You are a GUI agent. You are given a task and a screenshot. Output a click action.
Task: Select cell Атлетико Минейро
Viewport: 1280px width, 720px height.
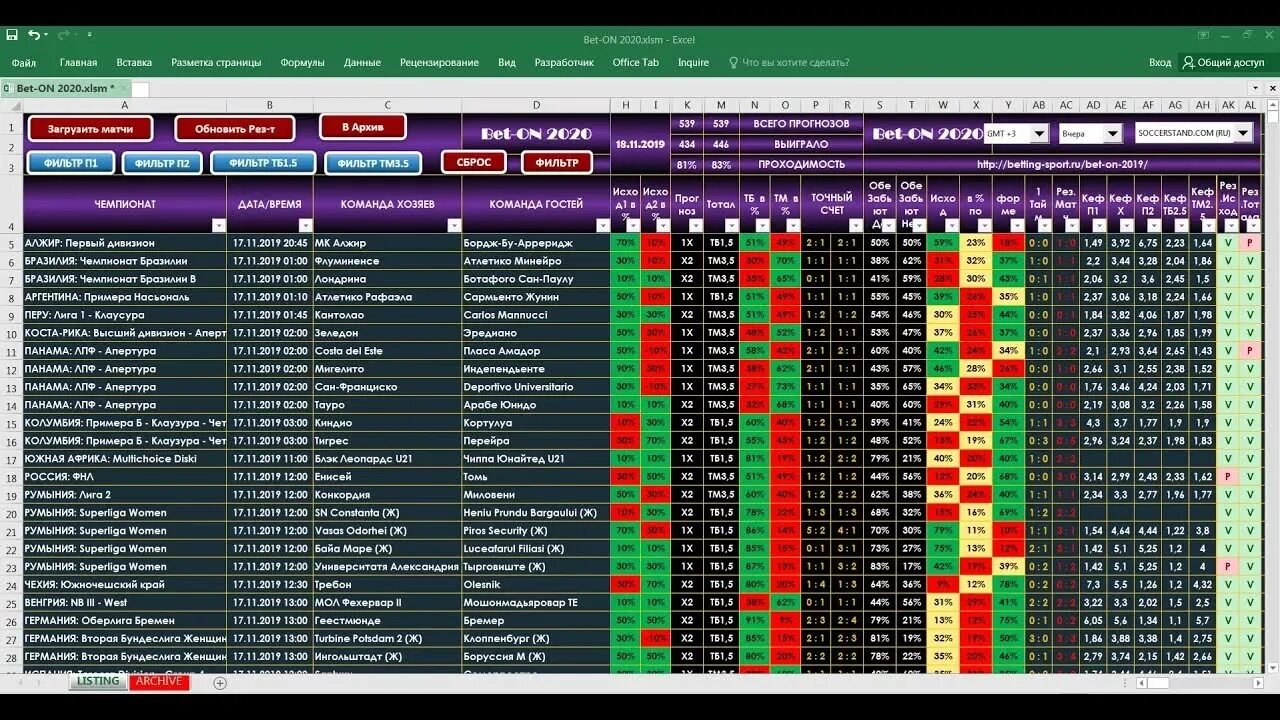pyautogui.click(x=536, y=261)
